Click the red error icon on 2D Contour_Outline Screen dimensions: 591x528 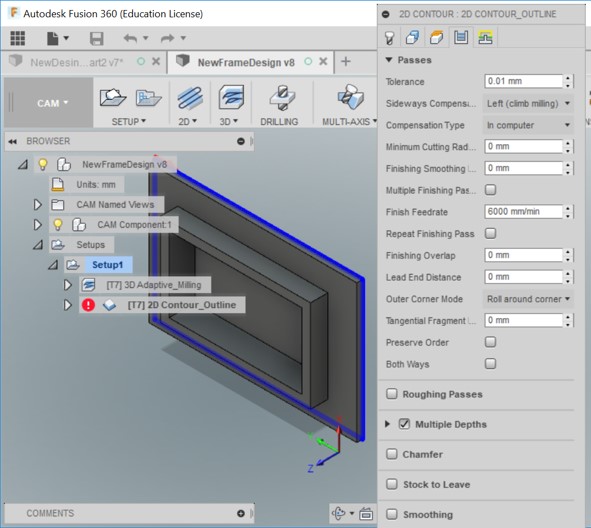[88, 305]
